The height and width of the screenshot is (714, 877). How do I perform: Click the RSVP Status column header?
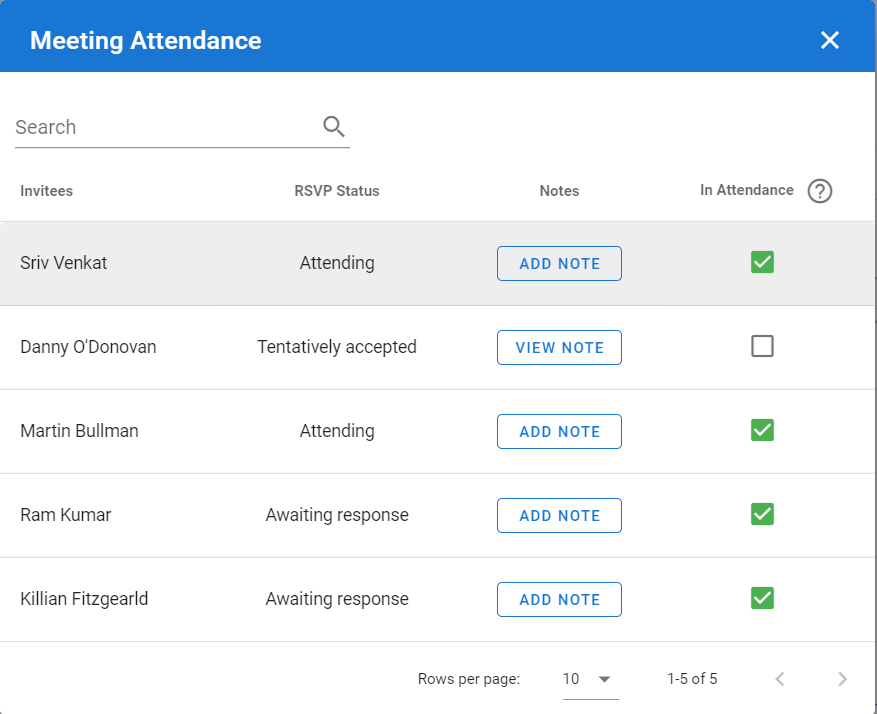pos(337,191)
